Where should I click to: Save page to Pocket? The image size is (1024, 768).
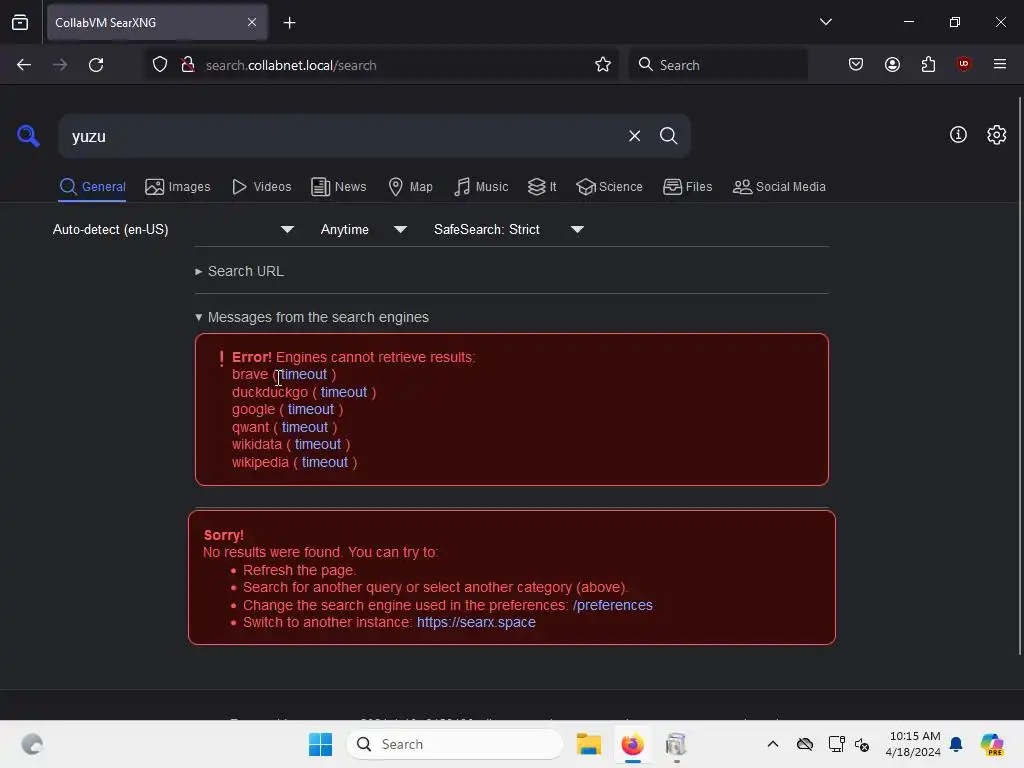click(x=856, y=65)
